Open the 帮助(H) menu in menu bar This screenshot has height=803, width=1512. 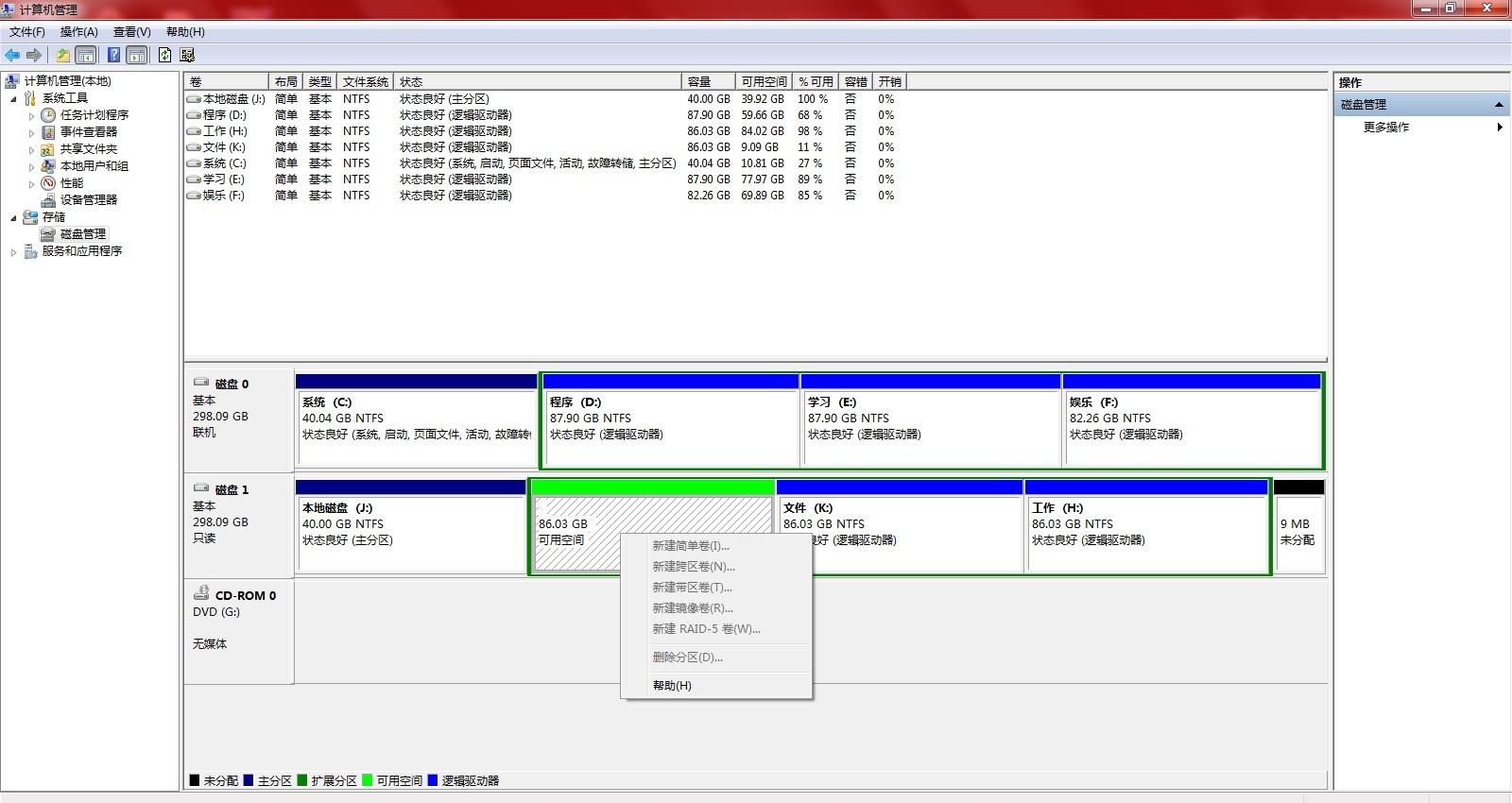185,32
